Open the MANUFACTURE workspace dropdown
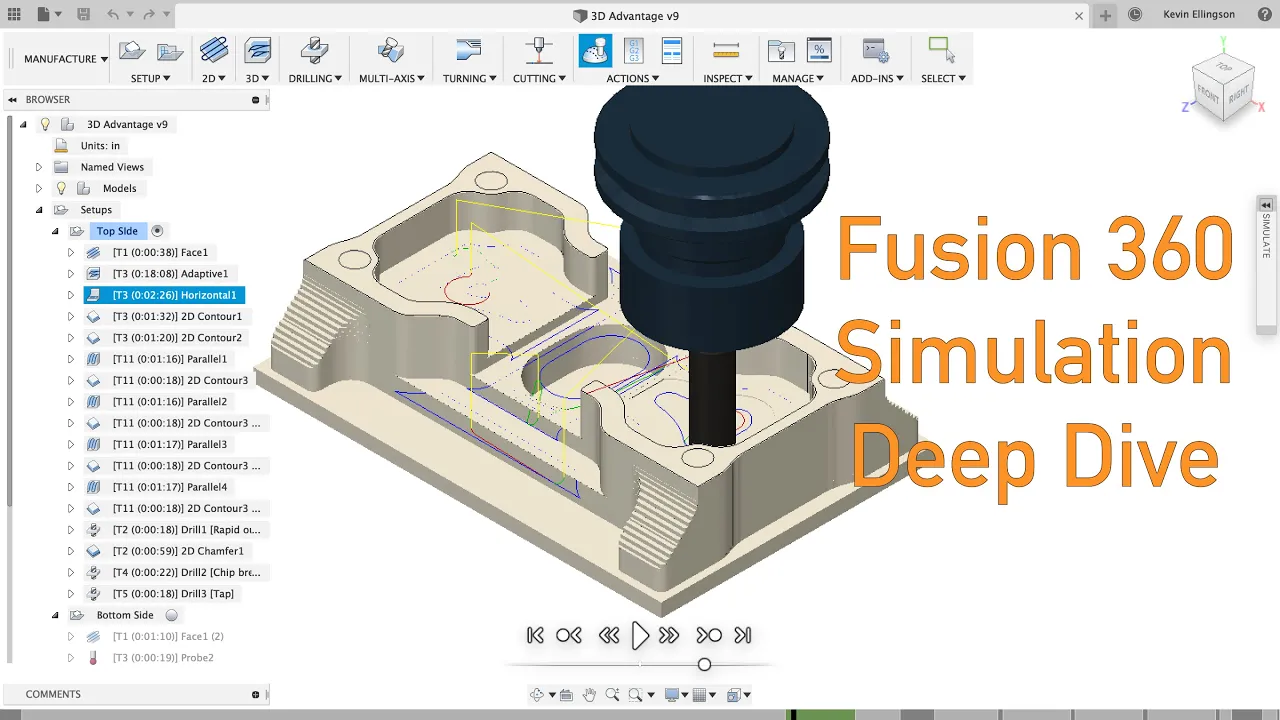Screen dimensions: 1280x720 click(66, 59)
